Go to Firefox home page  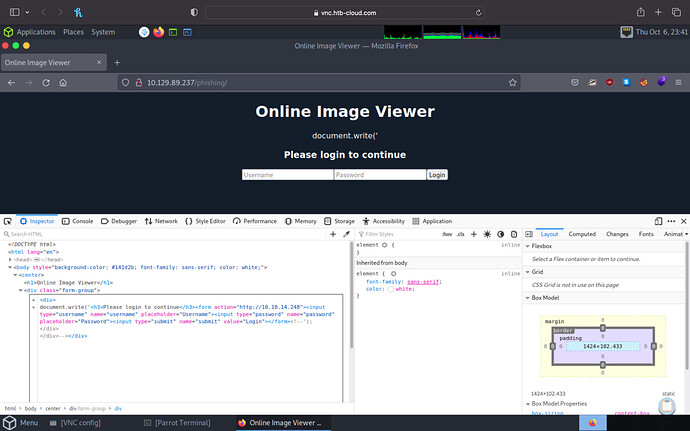63,83
